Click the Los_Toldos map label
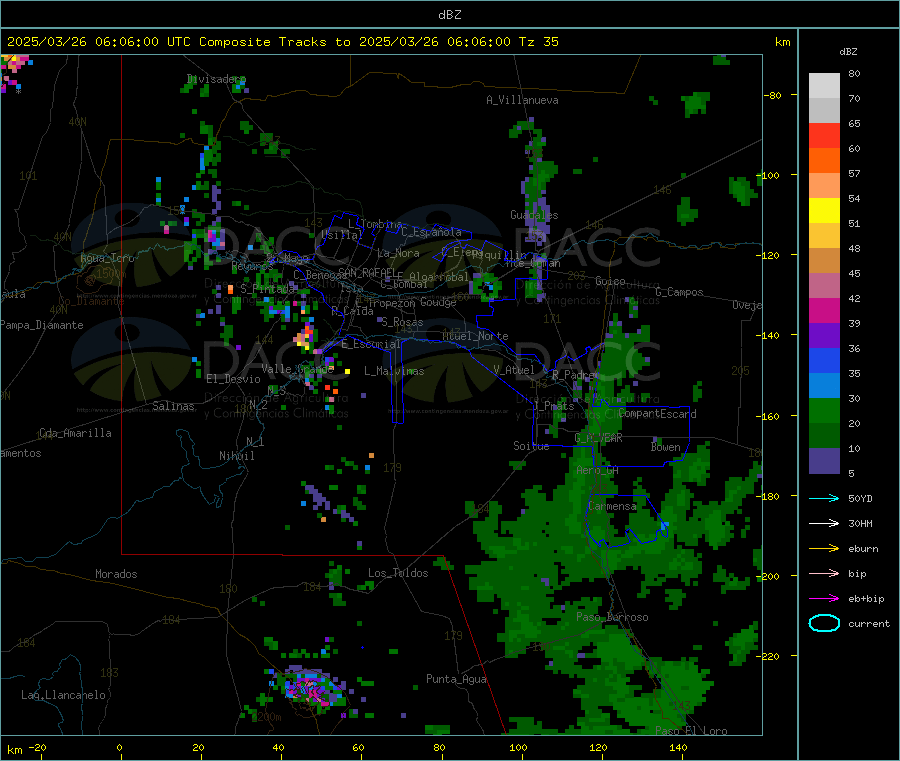Viewport: 900px width, 761px height. point(398,573)
